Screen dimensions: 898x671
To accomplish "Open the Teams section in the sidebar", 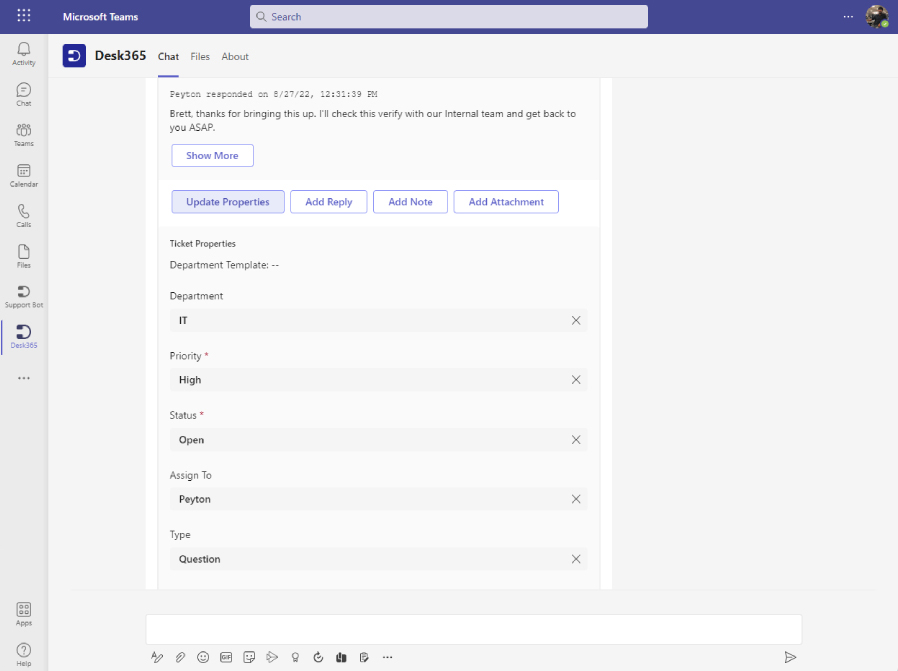I will (23, 135).
